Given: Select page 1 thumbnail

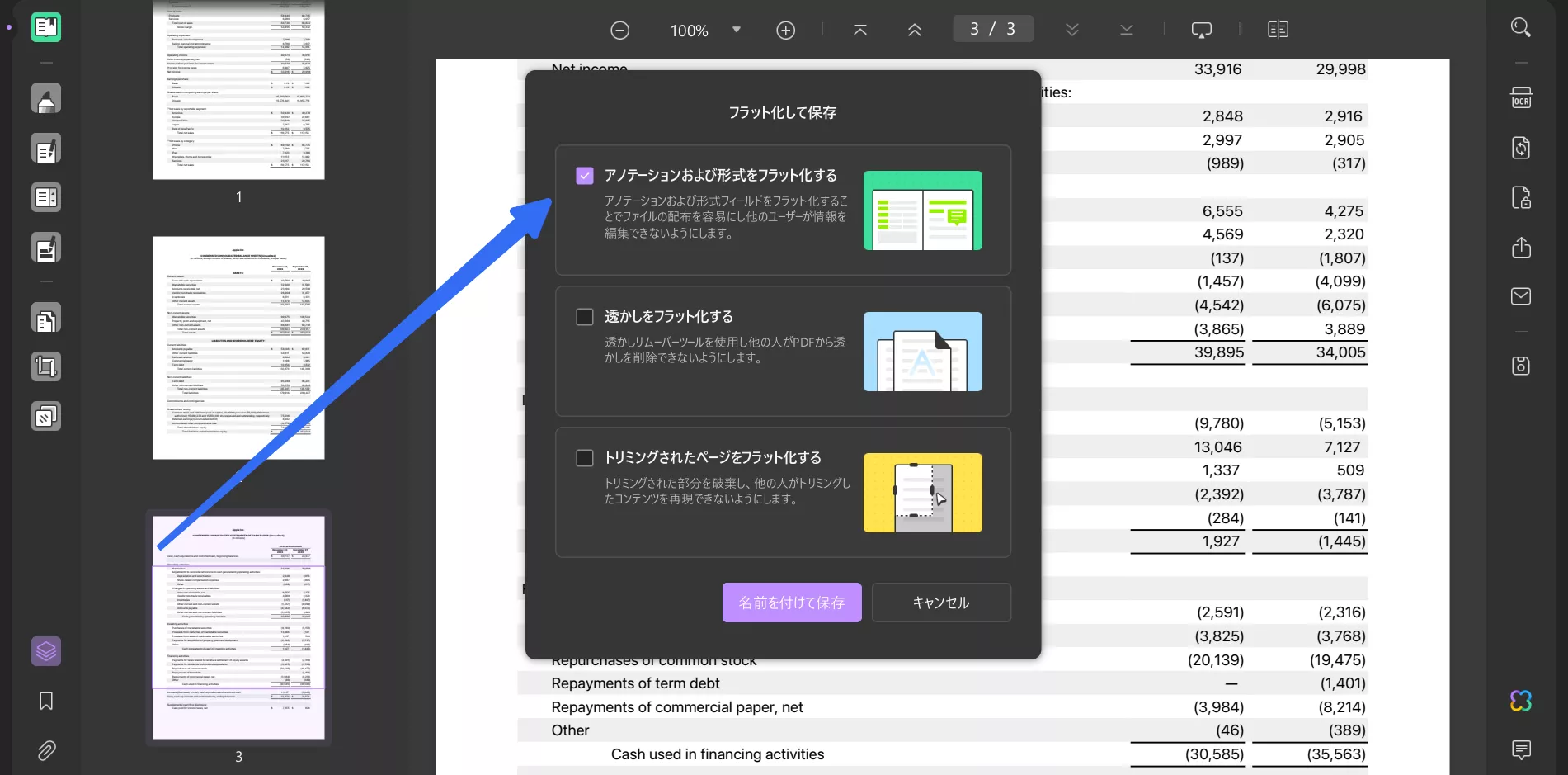Looking at the screenshot, I should (238, 91).
